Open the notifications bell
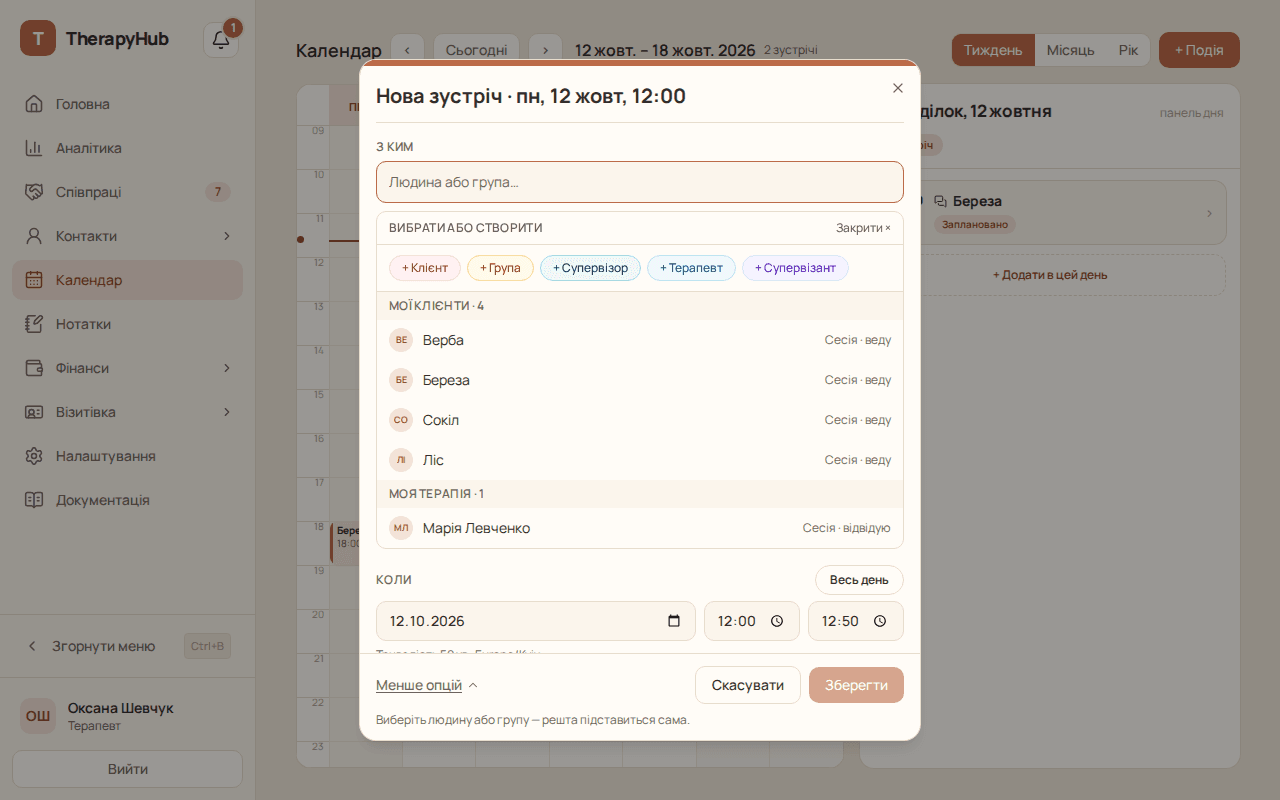Image resolution: width=1280 pixels, height=800 pixels. pyautogui.click(x=221, y=40)
